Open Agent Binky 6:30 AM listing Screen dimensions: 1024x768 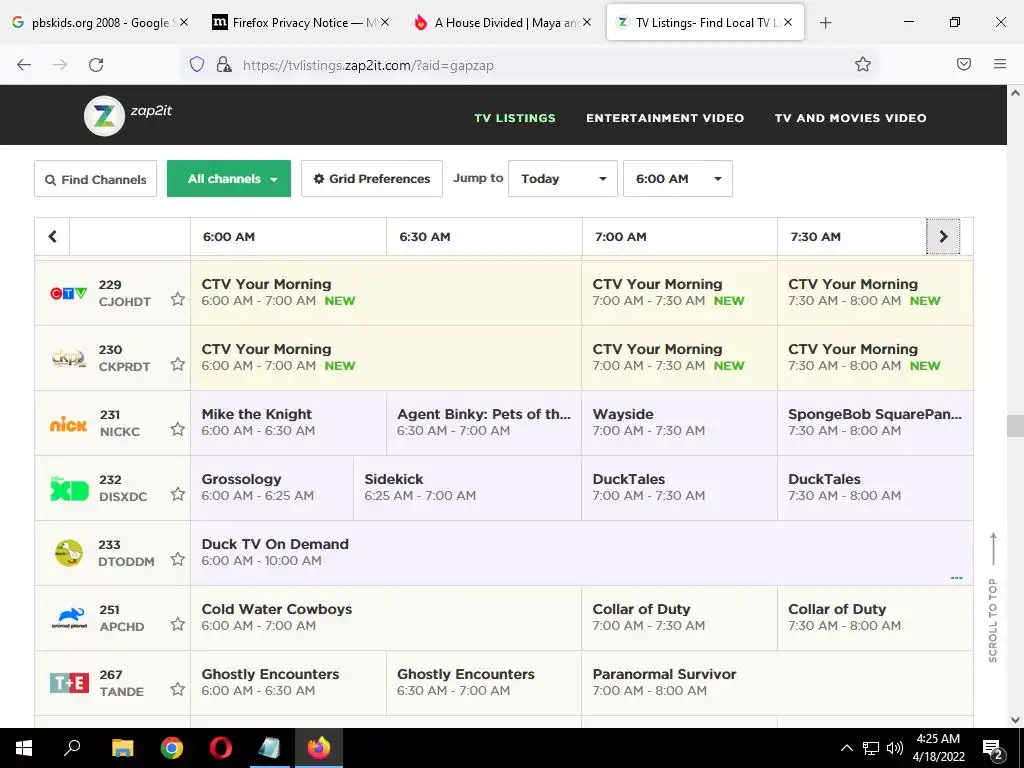coord(484,423)
